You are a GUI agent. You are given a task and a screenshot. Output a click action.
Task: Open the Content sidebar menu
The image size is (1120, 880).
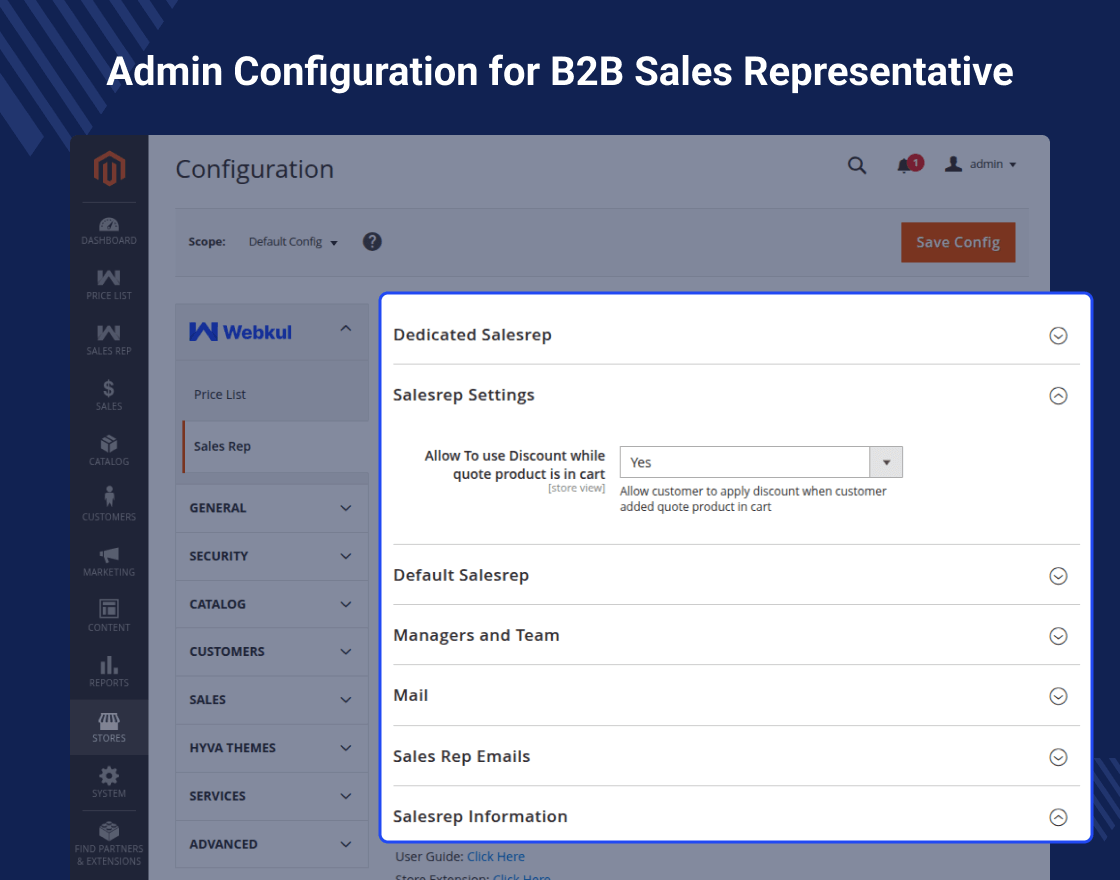click(109, 616)
